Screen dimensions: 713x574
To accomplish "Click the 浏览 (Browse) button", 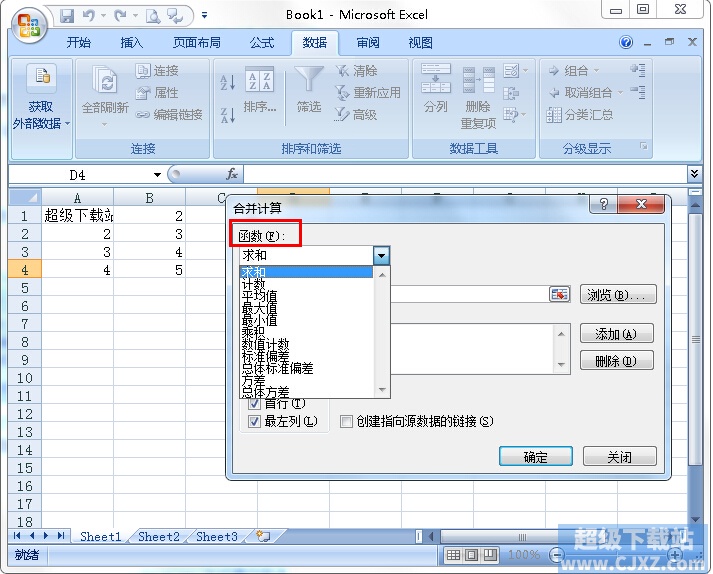I will (618, 295).
